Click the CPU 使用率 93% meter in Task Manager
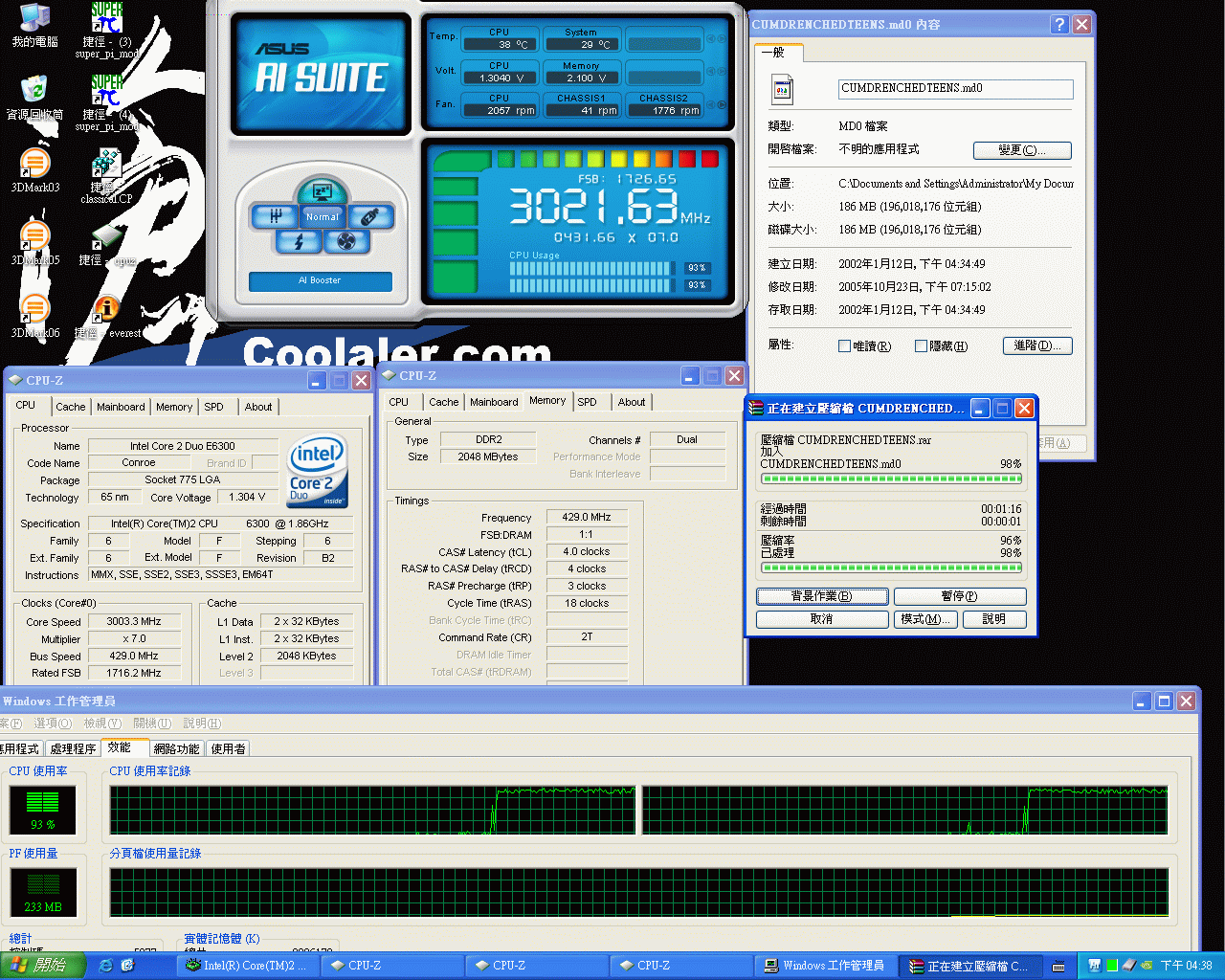This screenshot has width=1225, height=980. (43, 809)
